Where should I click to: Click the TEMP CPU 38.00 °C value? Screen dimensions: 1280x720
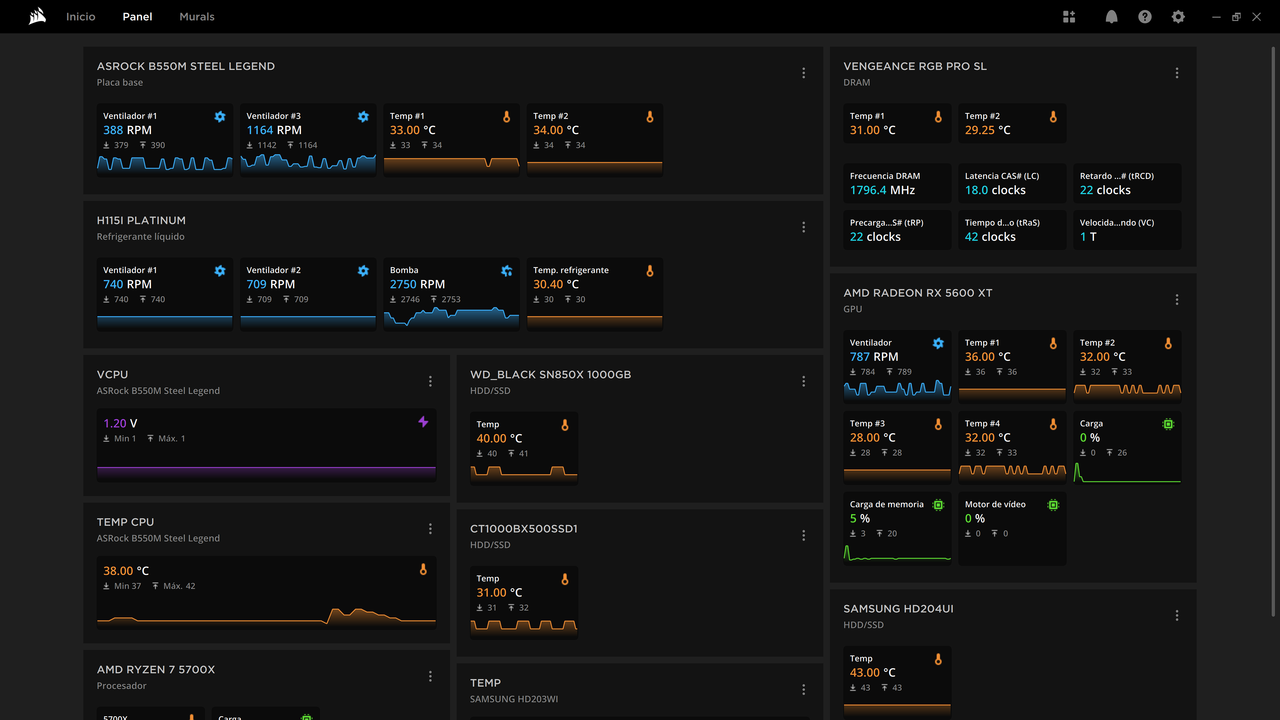point(126,571)
